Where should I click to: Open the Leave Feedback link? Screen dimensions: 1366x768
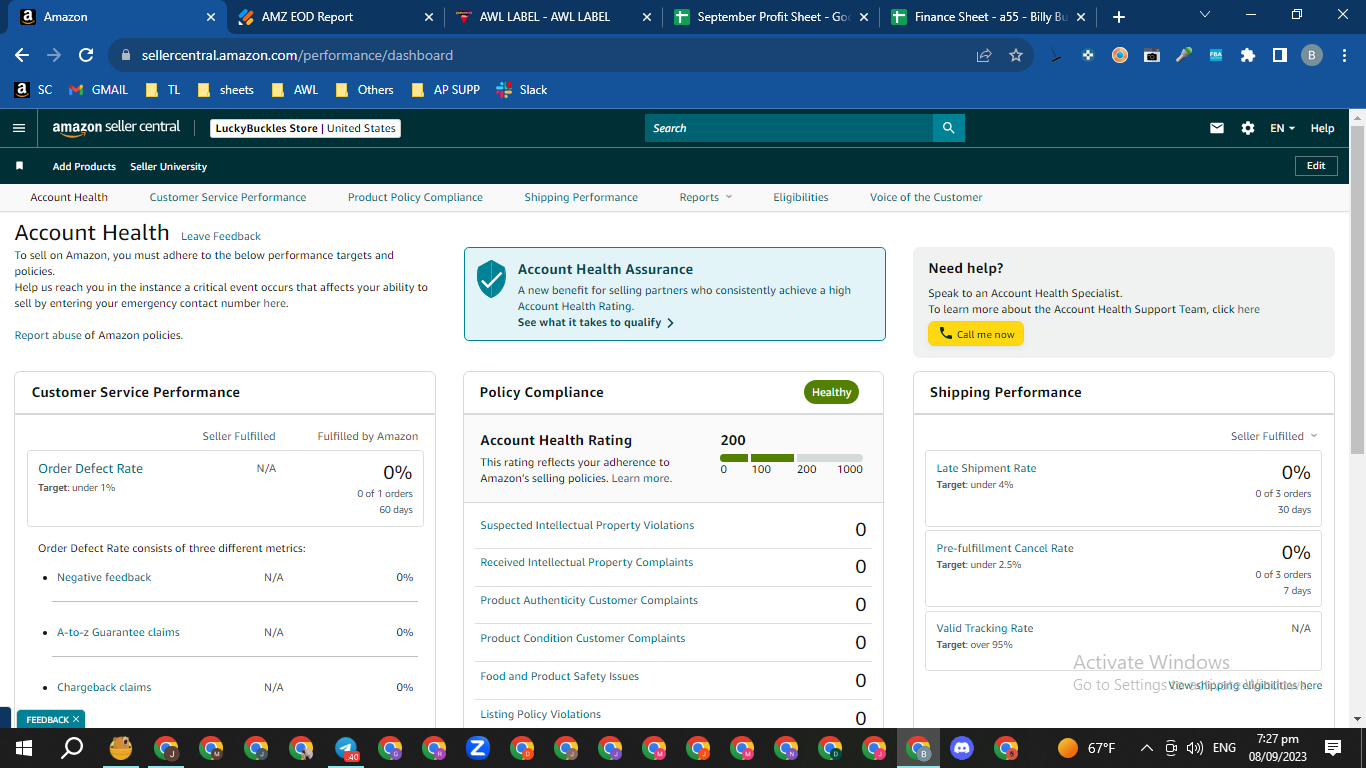(x=221, y=237)
